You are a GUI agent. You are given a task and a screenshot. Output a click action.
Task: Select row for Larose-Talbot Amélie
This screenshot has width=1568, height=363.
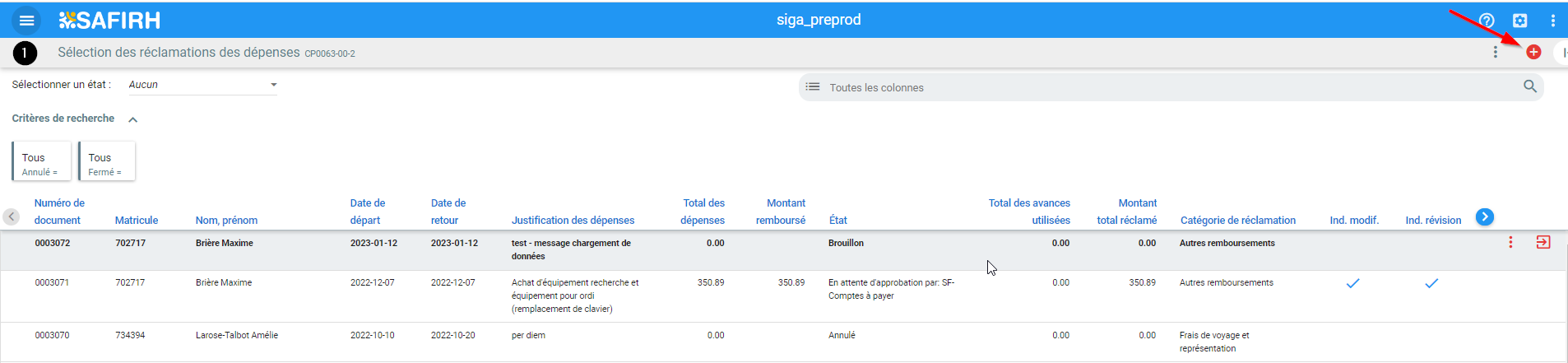tap(783, 342)
